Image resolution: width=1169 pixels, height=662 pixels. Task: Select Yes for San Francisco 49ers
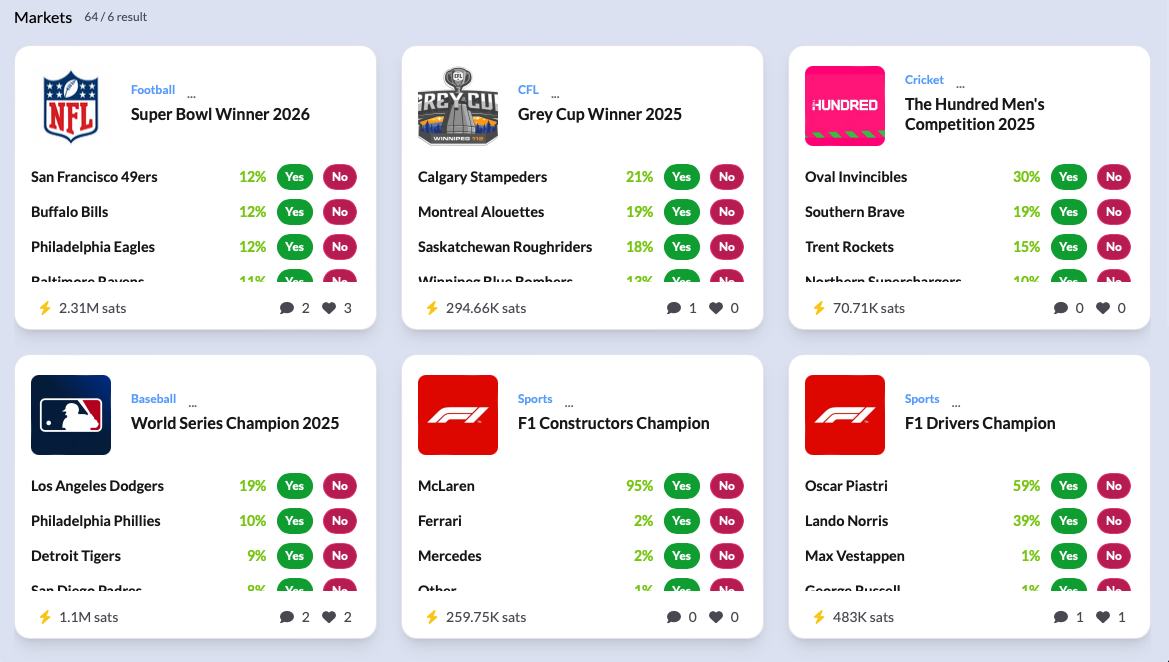click(294, 177)
